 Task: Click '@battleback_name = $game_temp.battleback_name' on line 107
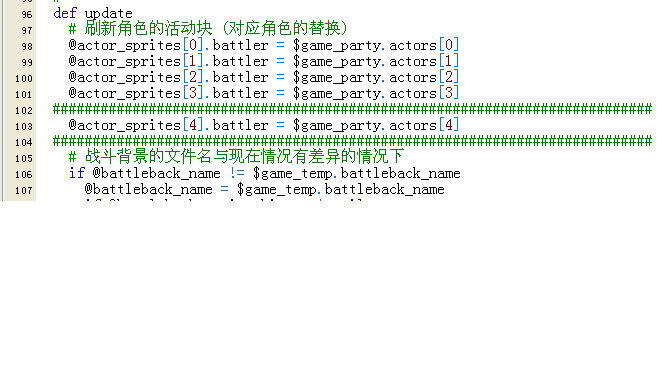(x=264, y=189)
